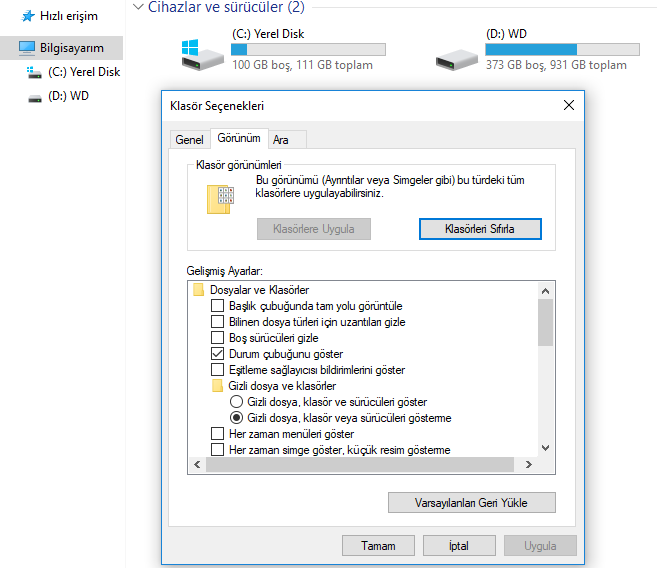
Task: Switch to the Ara tab
Action: pyautogui.click(x=287, y=140)
